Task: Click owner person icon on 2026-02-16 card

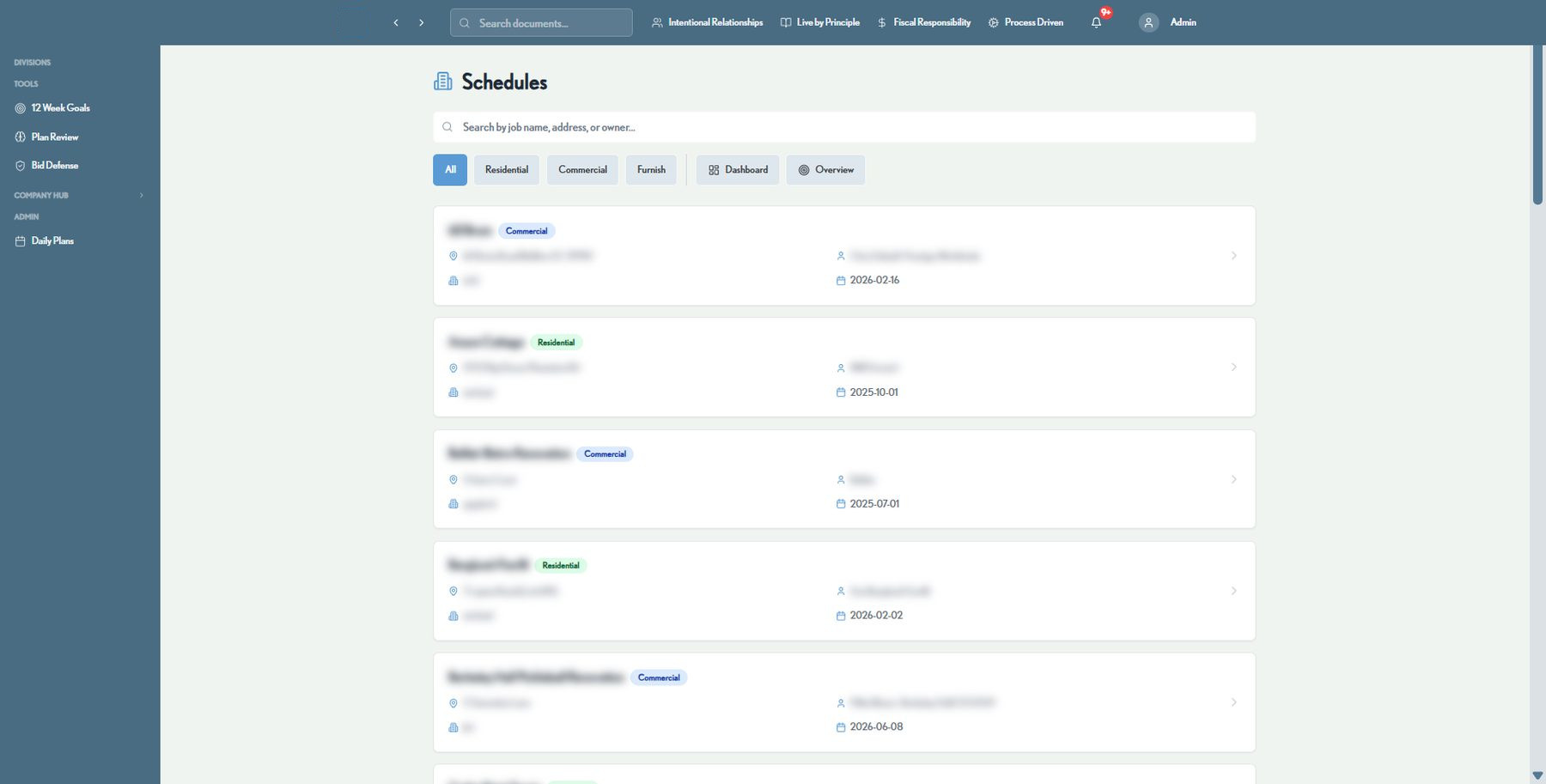Action: coord(841,256)
